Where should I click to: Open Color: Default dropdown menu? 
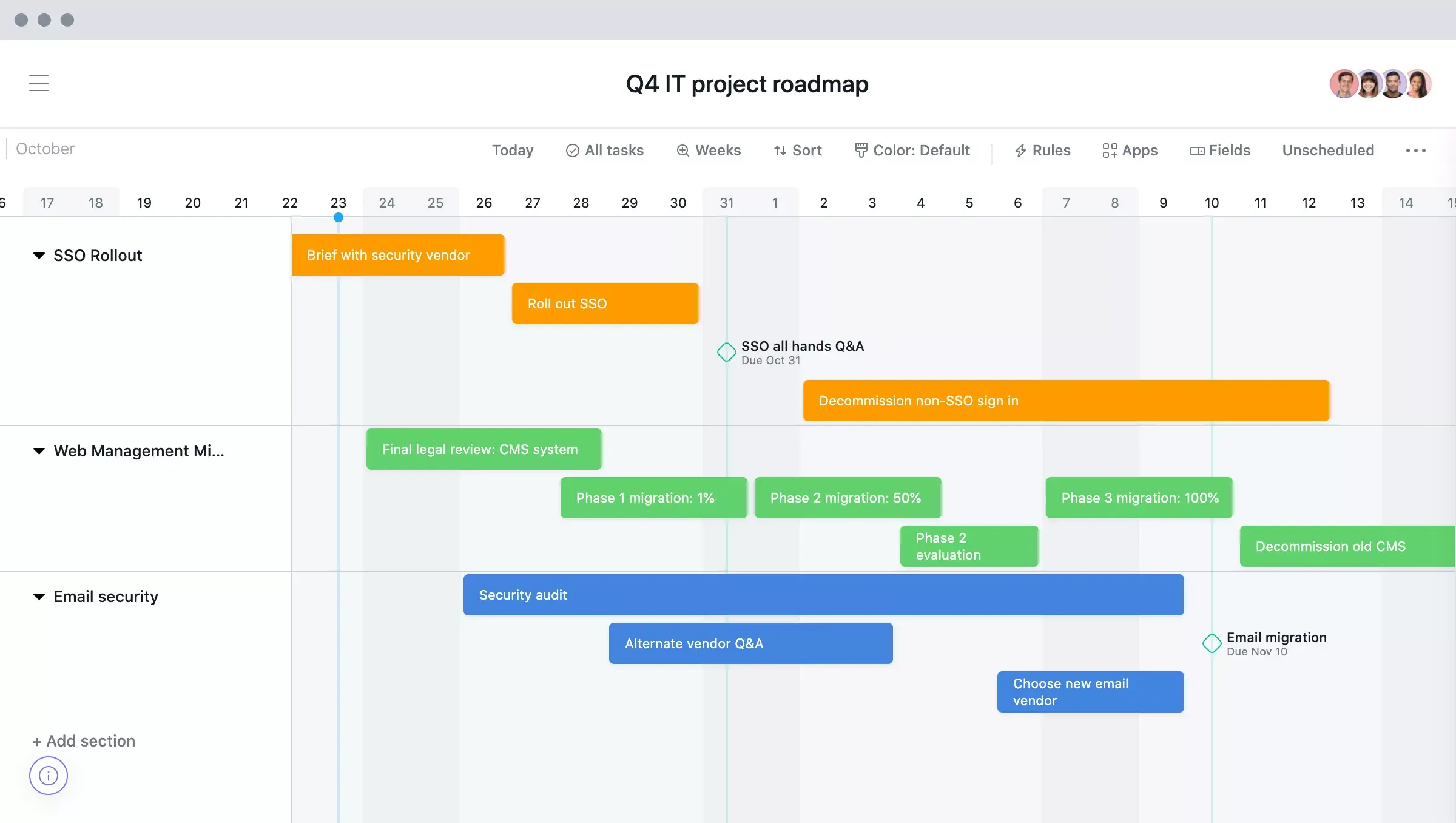coord(912,150)
